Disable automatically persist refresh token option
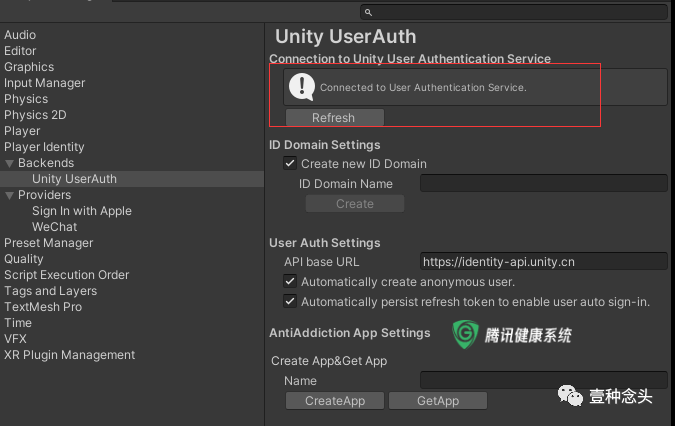This screenshot has height=426, width=675. (290, 301)
